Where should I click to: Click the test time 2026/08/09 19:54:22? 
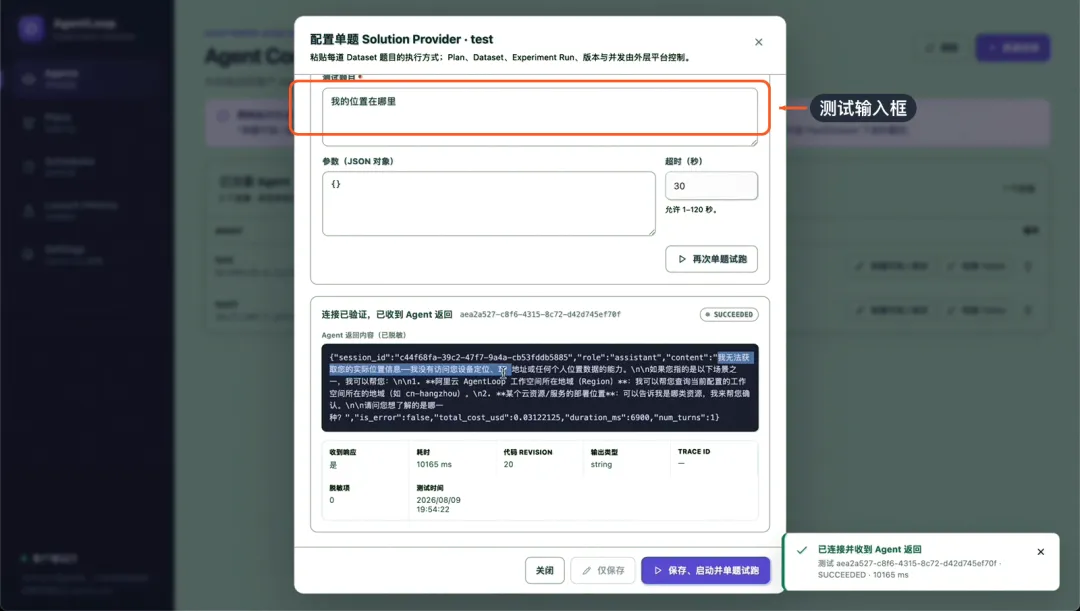pyautogui.click(x=438, y=504)
